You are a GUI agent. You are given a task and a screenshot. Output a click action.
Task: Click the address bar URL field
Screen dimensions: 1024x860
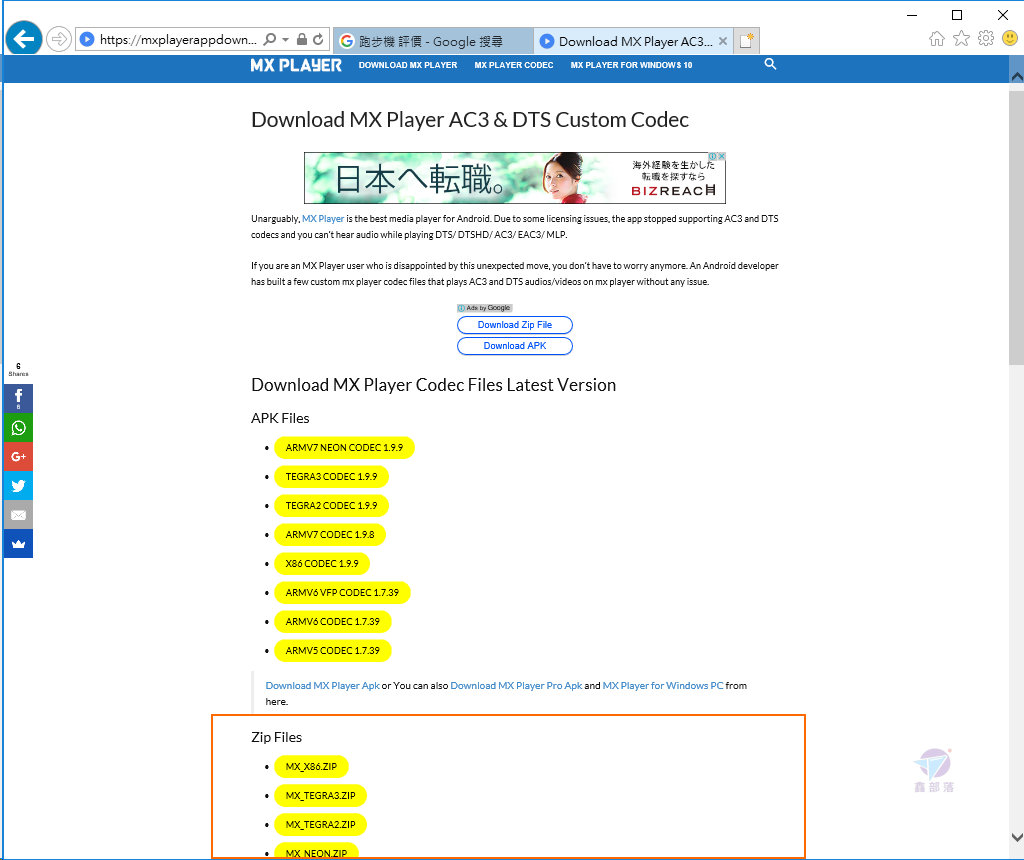coord(178,40)
